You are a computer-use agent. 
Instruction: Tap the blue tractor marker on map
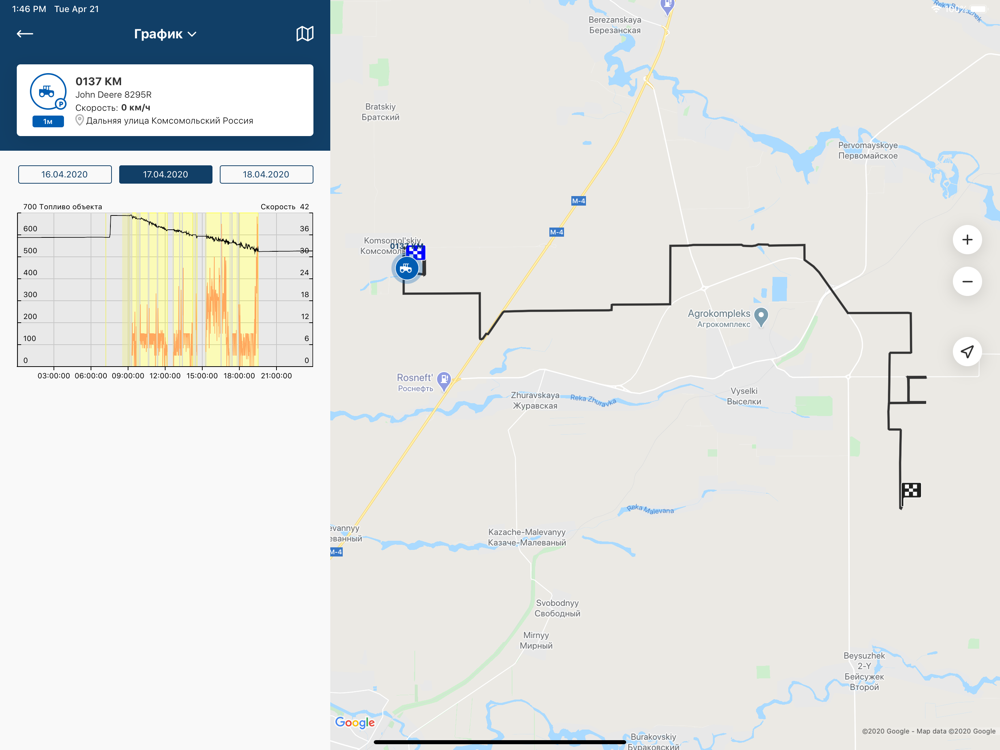pyautogui.click(x=406, y=268)
